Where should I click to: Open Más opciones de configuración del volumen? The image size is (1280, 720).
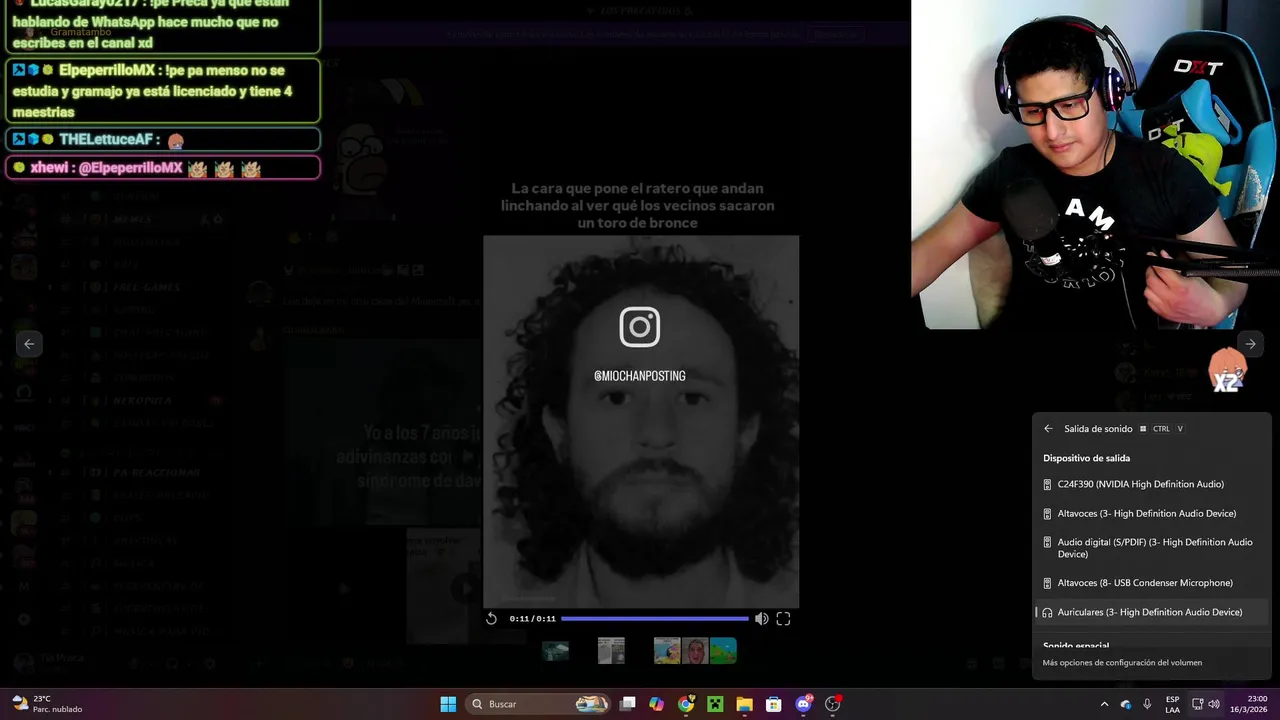tap(1122, 662)
